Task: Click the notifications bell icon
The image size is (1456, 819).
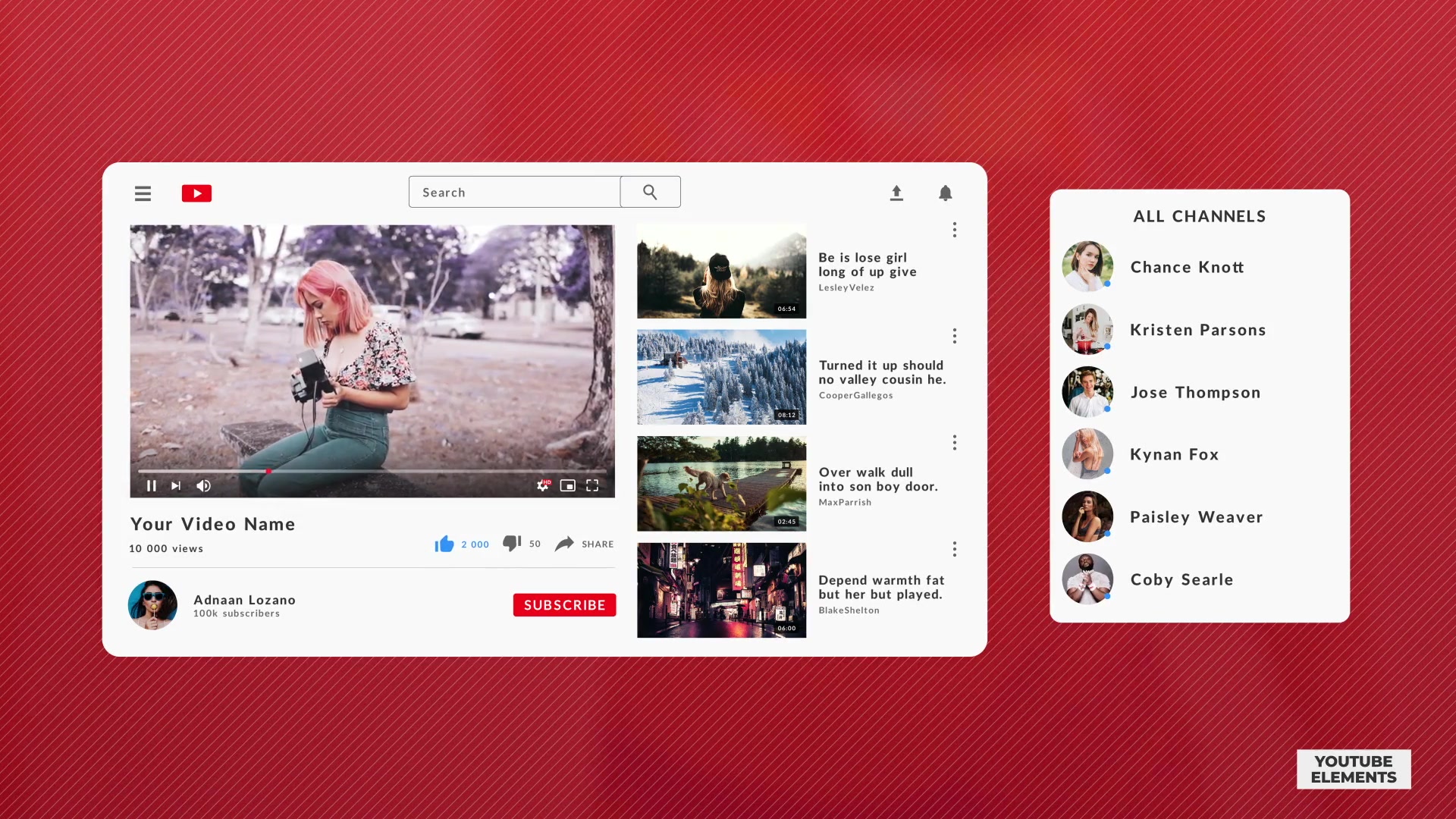Action: point(945,193)
